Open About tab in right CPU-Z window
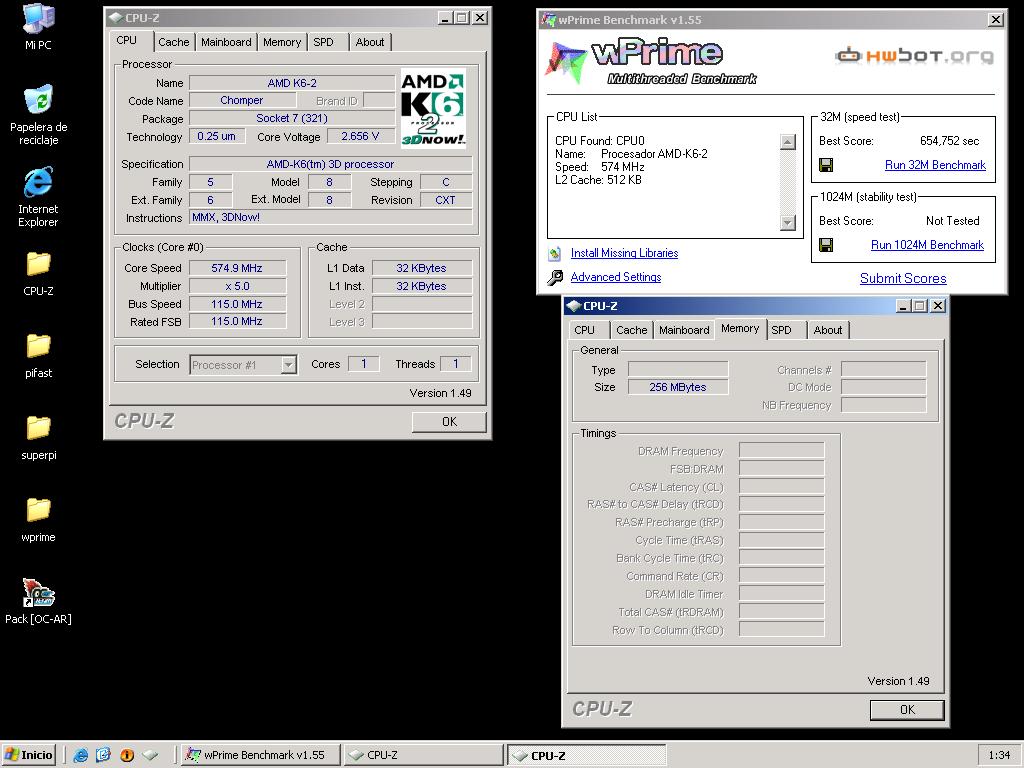This screenshot has width=1024, height=768. tap(828, 330)
